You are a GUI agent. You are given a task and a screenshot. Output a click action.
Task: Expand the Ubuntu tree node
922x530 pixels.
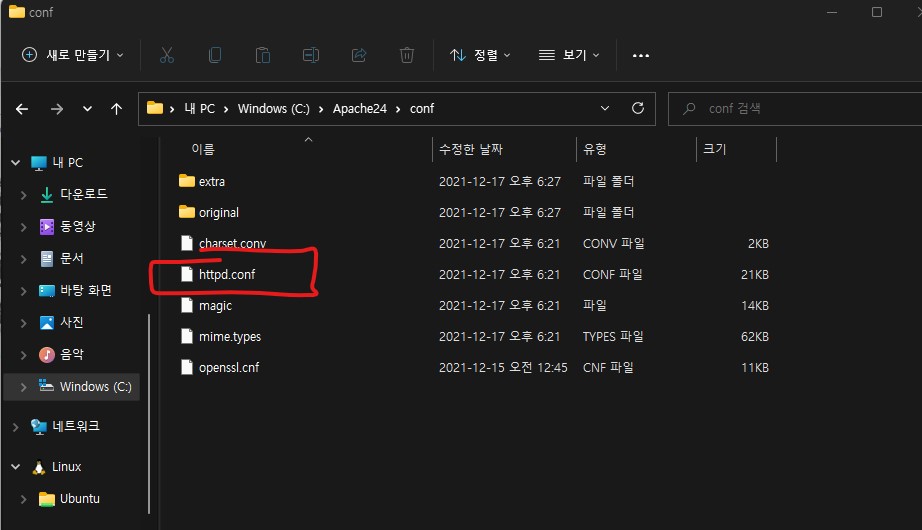point(24,499)
